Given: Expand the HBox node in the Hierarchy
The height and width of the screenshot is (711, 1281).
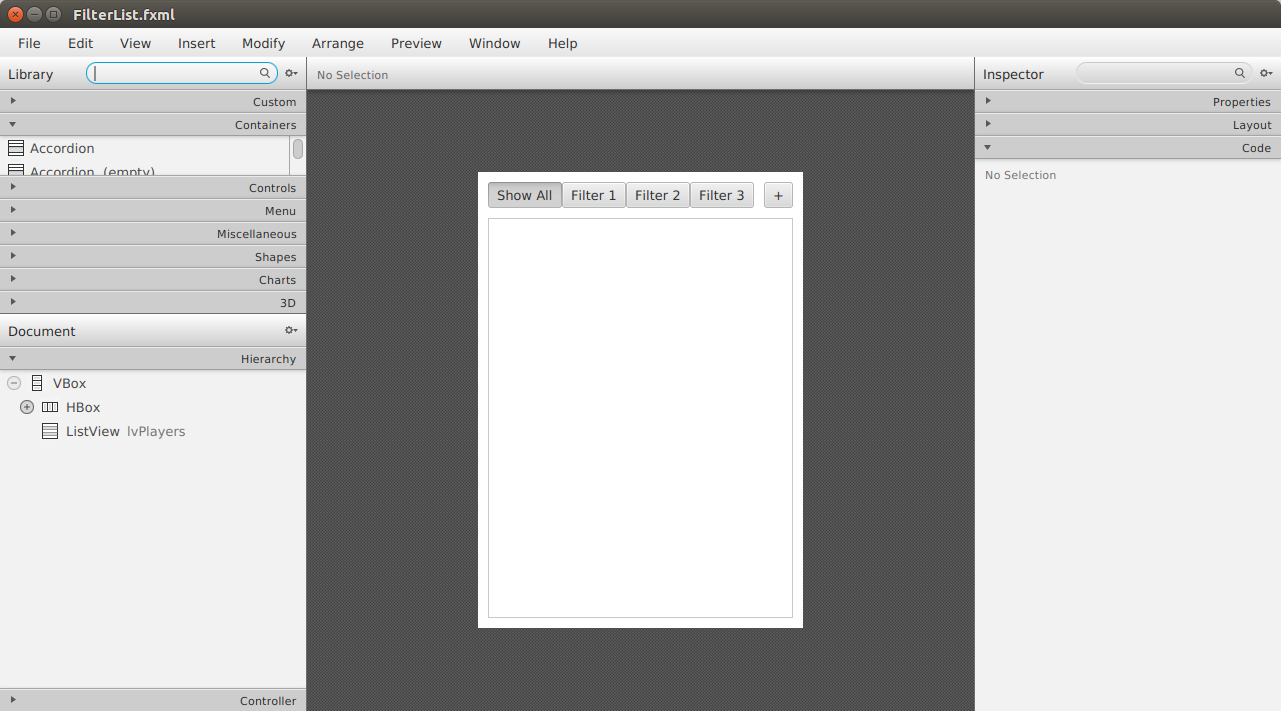Looking at the screenshot, I should click(x=27, y=406).
